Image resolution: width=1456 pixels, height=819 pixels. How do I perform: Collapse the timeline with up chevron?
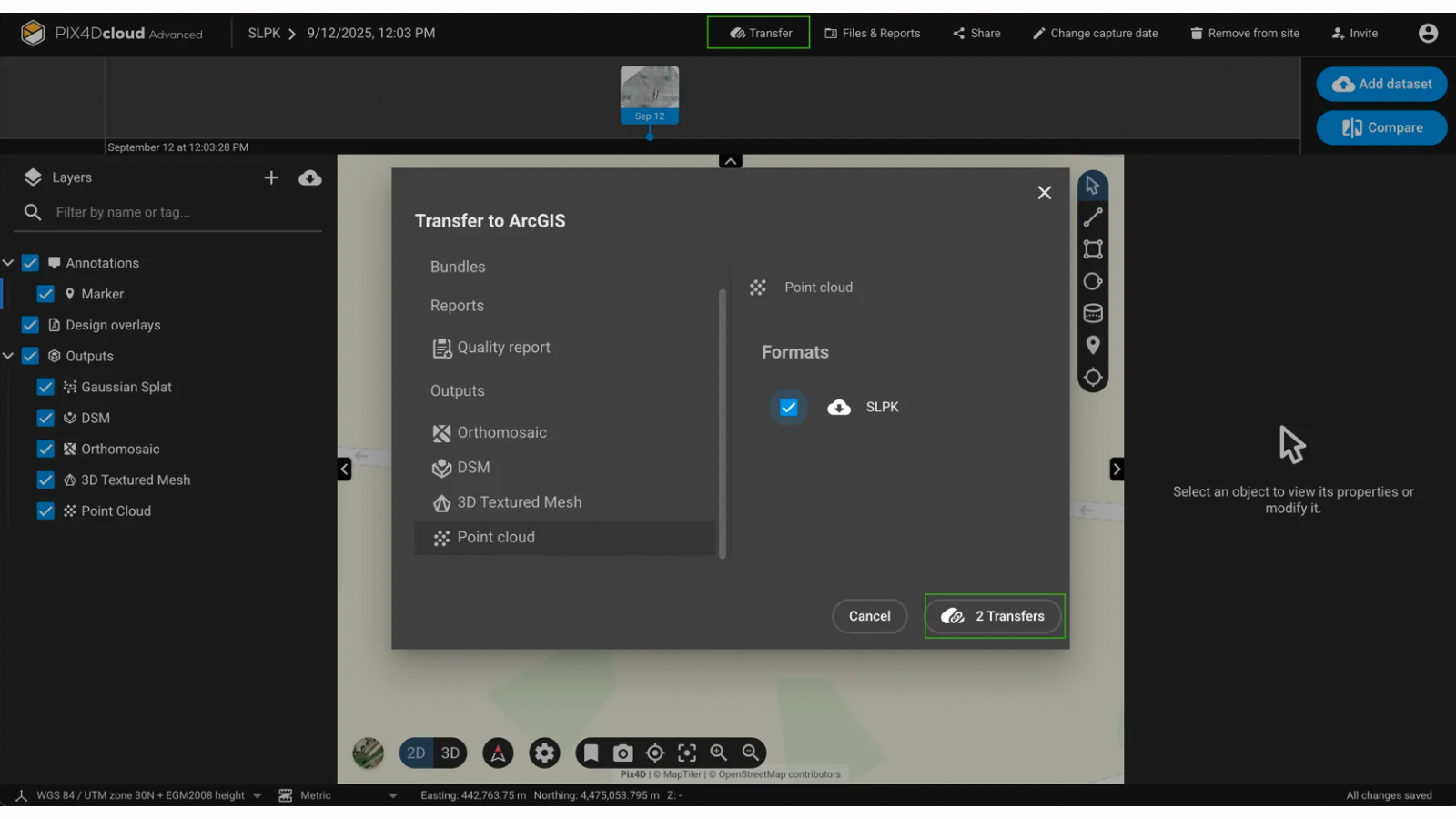pyautogui.click(x=730, y=161)
